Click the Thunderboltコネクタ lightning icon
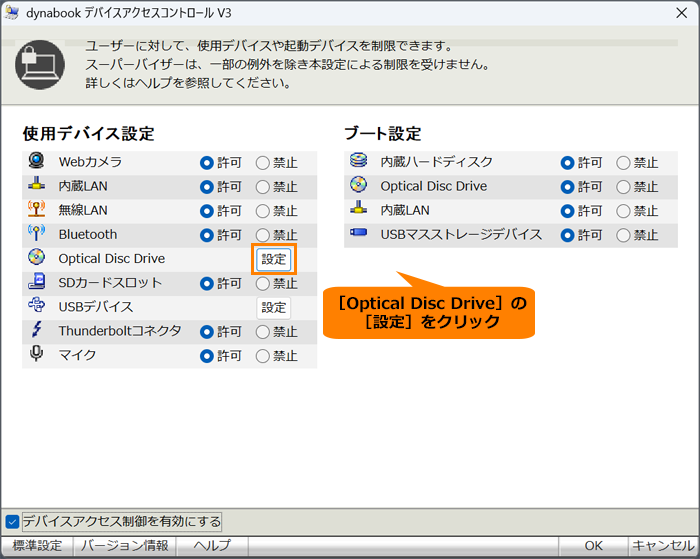The width and height of the screenshot is (700, 559). click(x=36, y=330)
